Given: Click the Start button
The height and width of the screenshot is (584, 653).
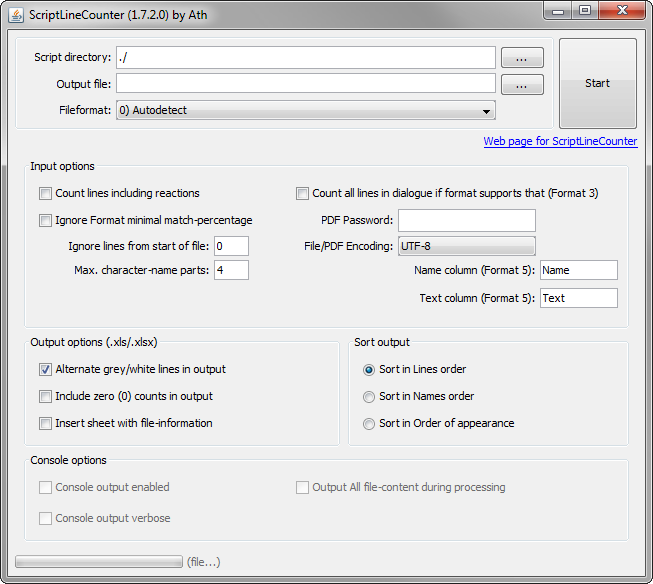Looking at the screenshot, I should pos(598,83).
